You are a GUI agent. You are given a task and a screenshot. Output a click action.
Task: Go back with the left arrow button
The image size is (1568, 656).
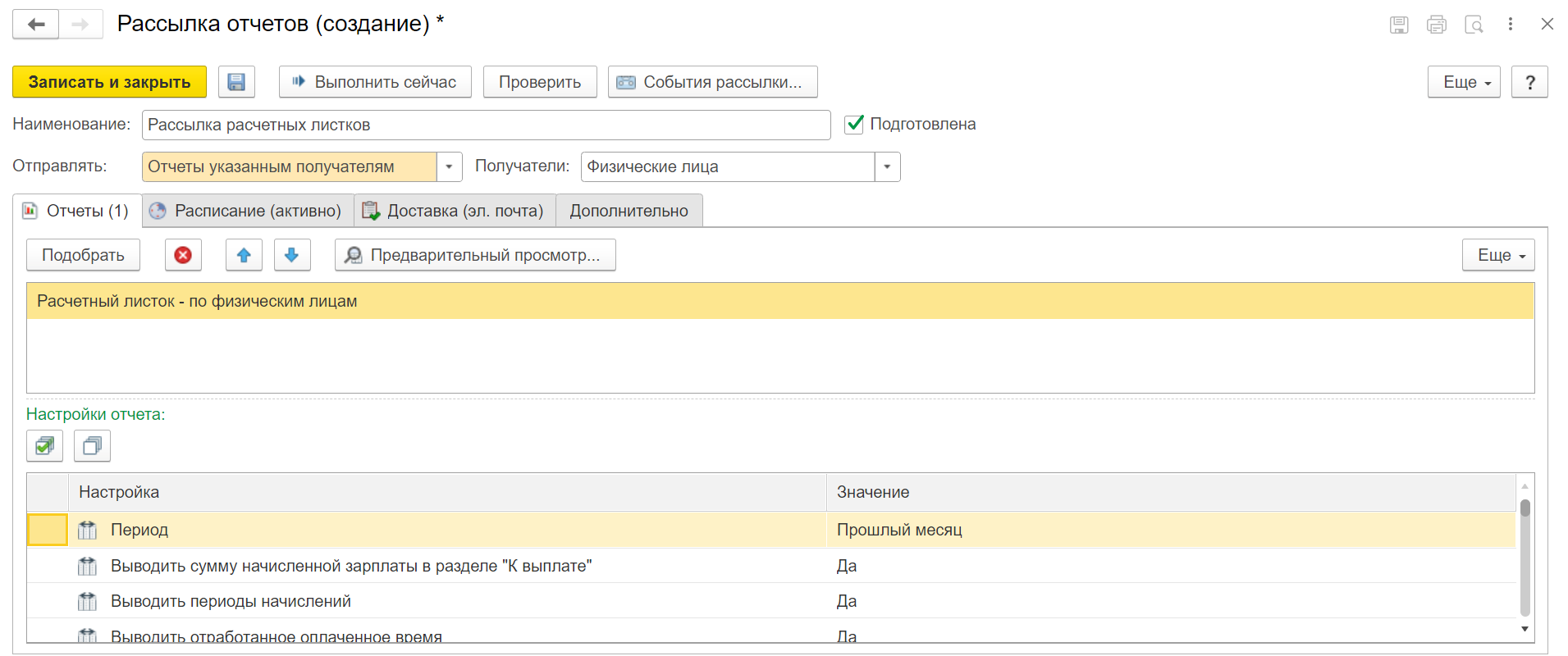pos(36,24)
